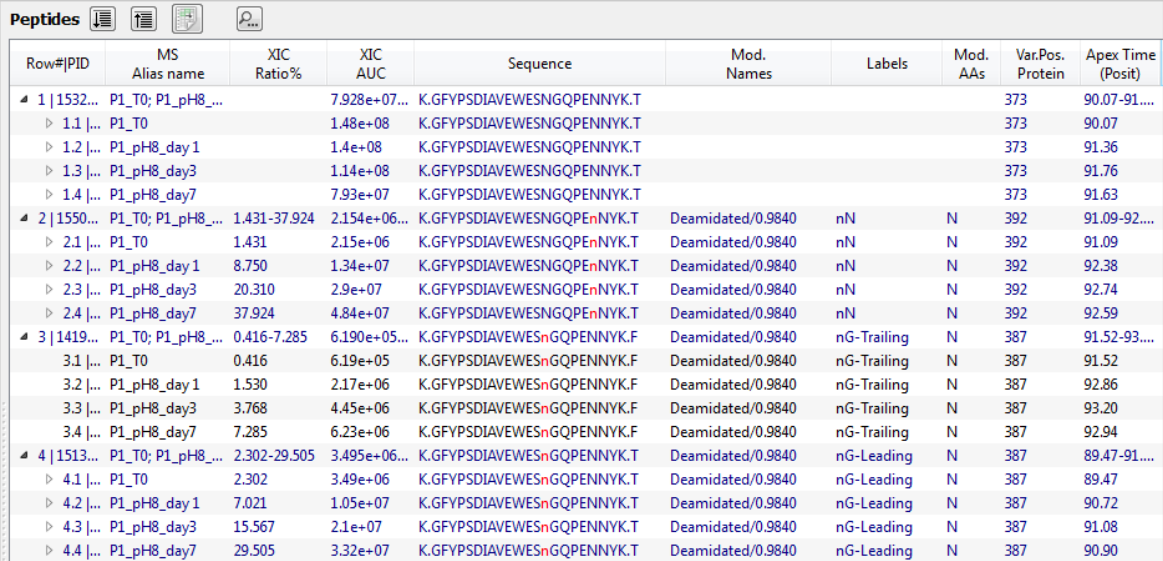1163x561 pixels.
Task: Click the Sequence column header
Action: pos(540,64)
